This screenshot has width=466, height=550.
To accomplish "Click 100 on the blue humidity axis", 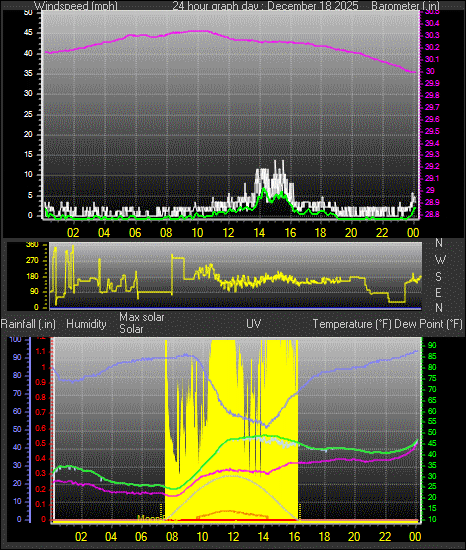I will coord(16,340).
